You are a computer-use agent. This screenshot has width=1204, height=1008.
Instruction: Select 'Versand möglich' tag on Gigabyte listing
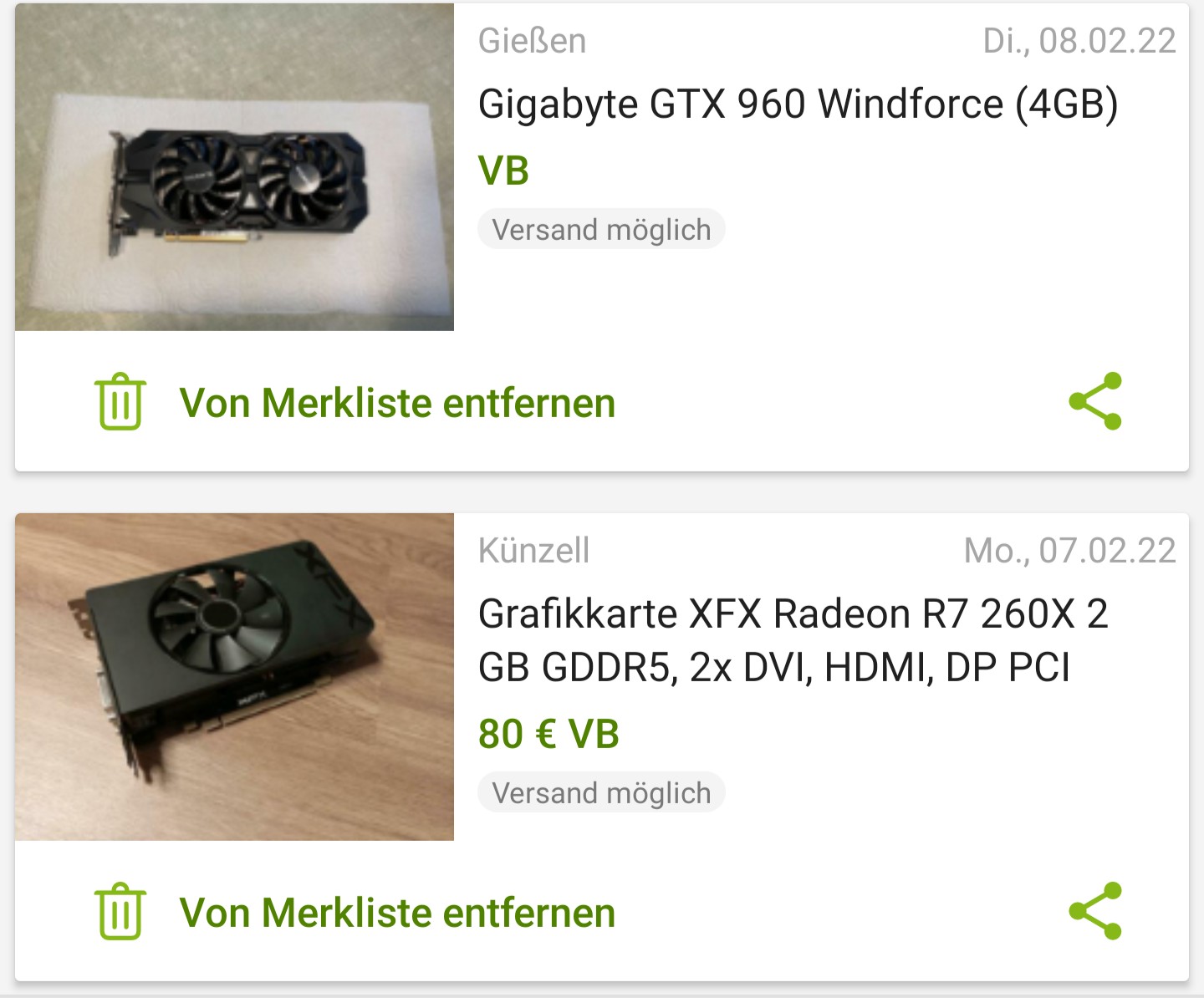(x=601, y=229)
